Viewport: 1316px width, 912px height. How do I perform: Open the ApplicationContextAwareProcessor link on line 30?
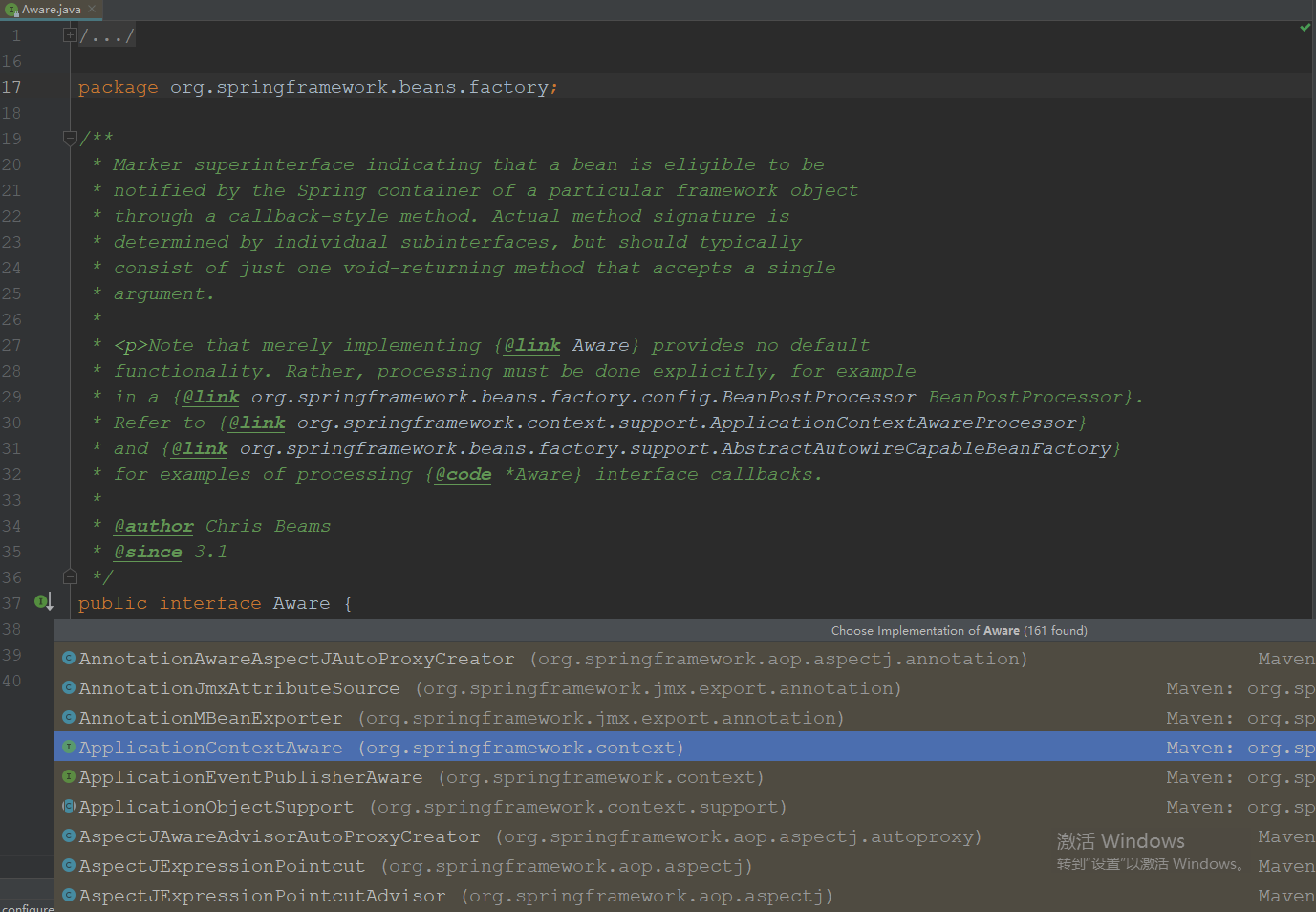686,423
